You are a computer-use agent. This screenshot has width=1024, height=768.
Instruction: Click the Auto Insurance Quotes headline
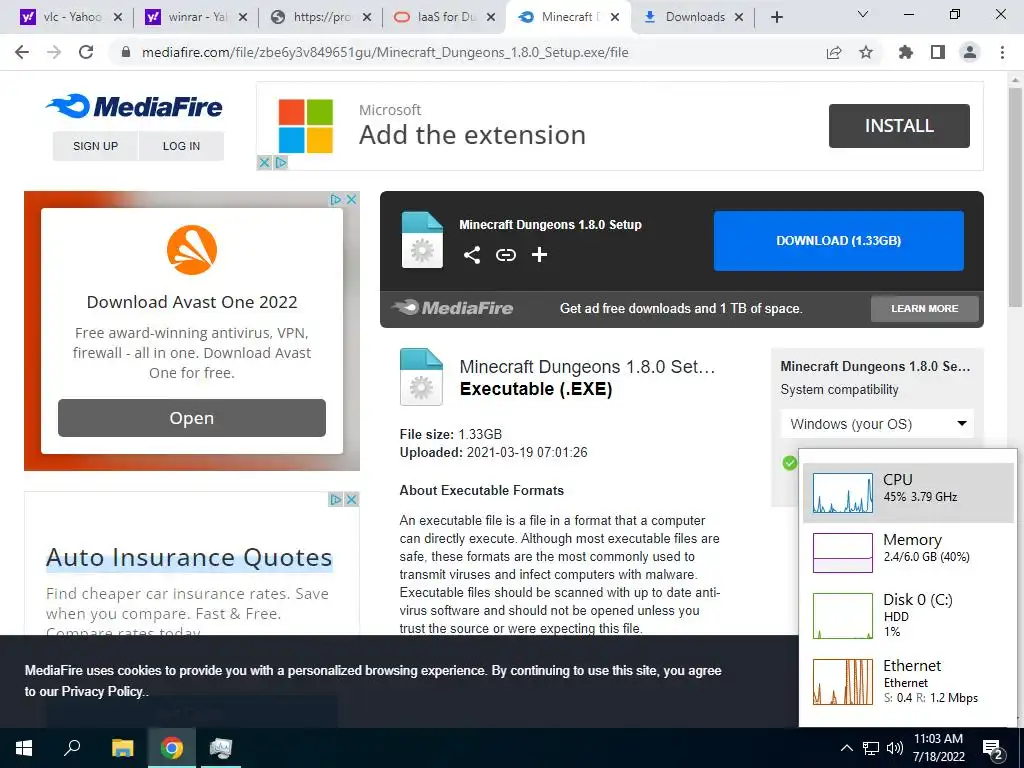tap(189, 558)
